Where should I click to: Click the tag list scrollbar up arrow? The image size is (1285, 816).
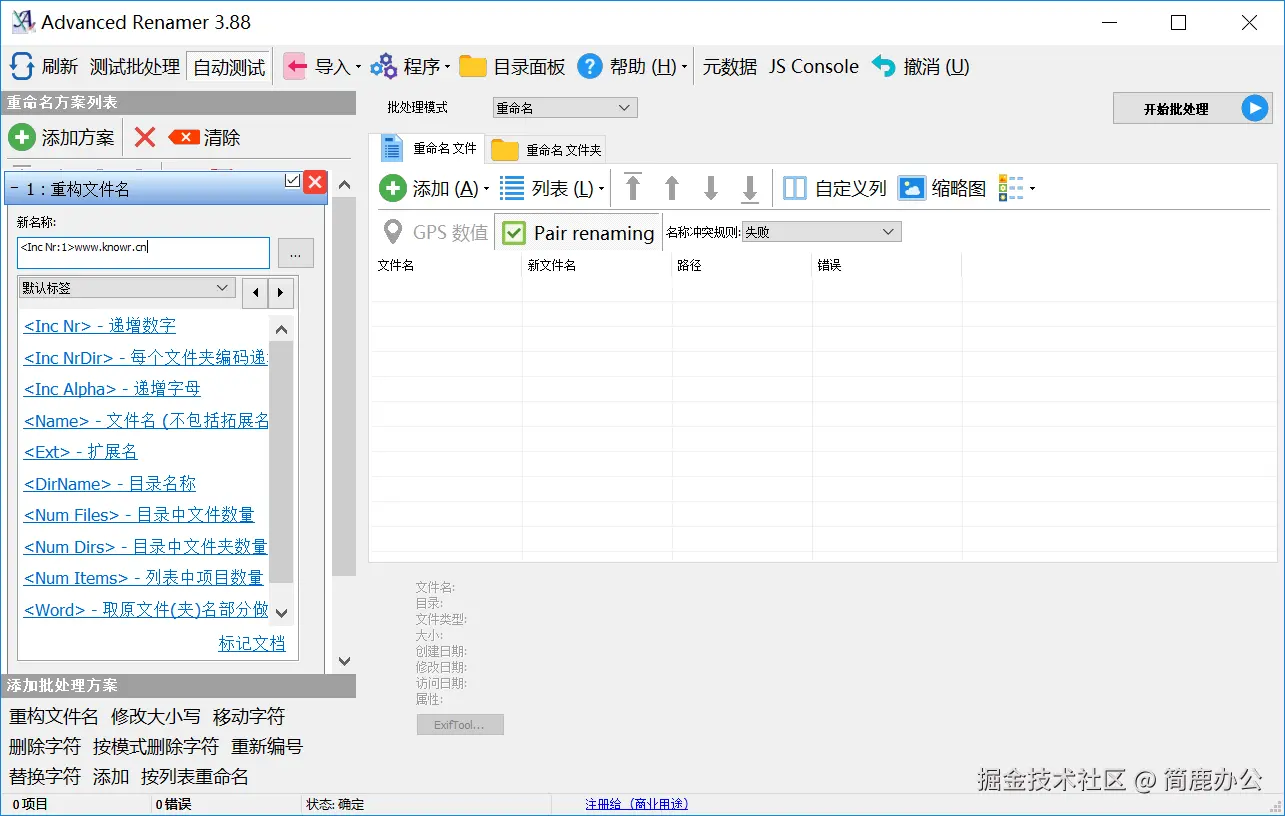pyautogui.click(x=281, y=329)
